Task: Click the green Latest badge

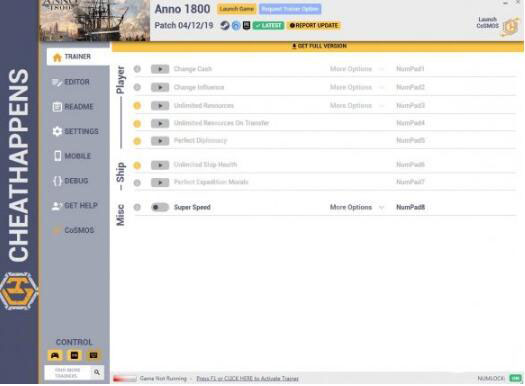Action: click(269, 26)
